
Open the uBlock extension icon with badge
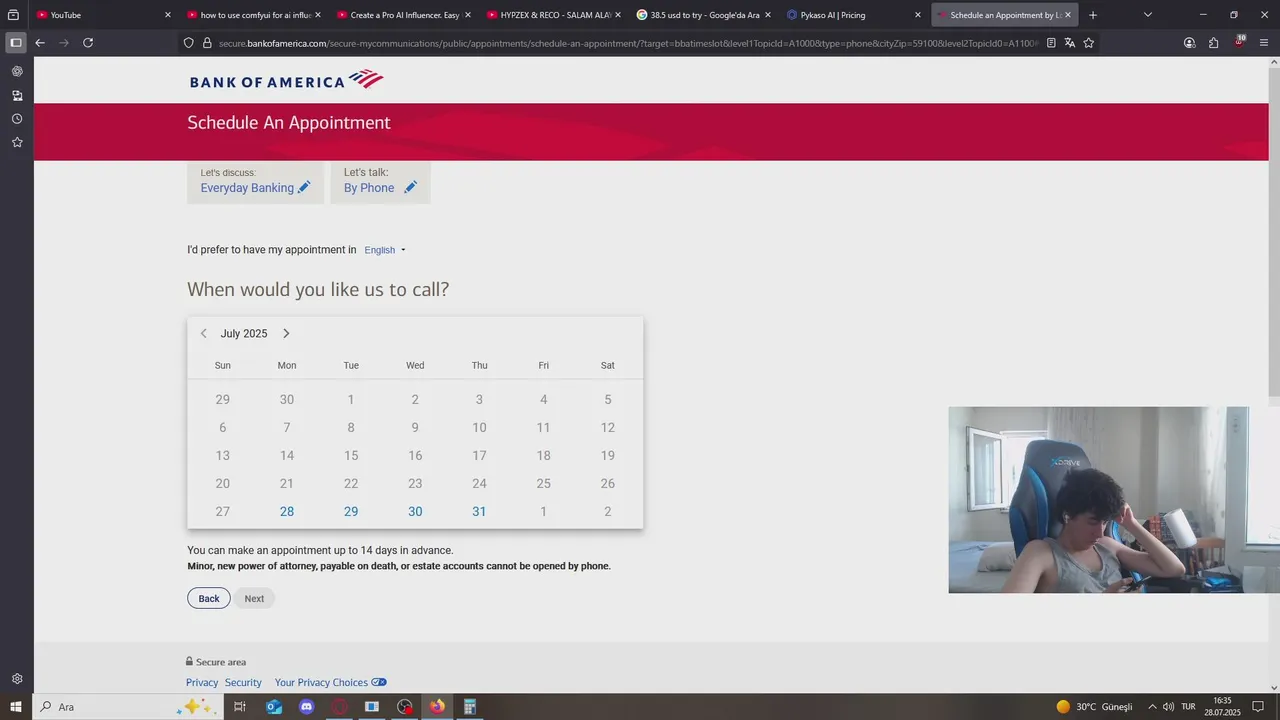(1239, 42)
